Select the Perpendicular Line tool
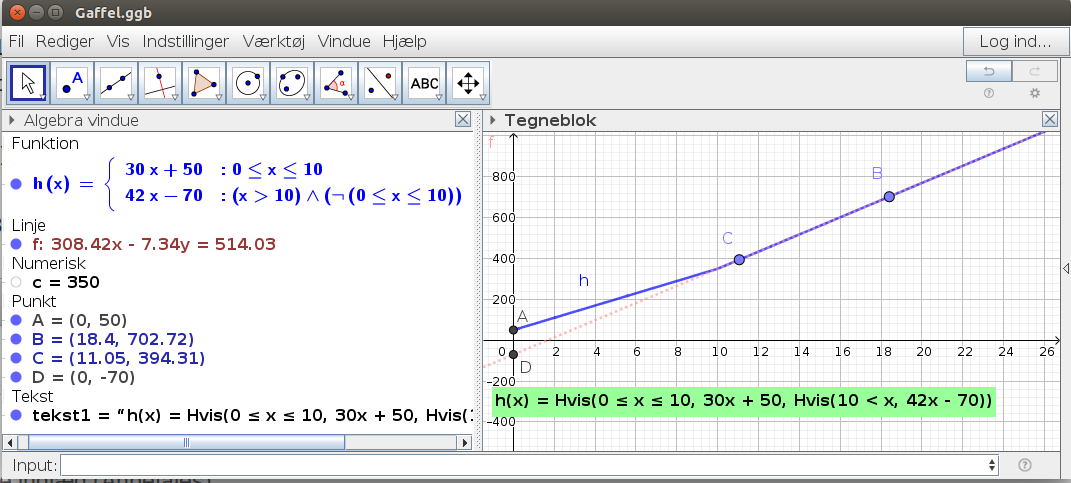1071x483 pixels. 160,83
